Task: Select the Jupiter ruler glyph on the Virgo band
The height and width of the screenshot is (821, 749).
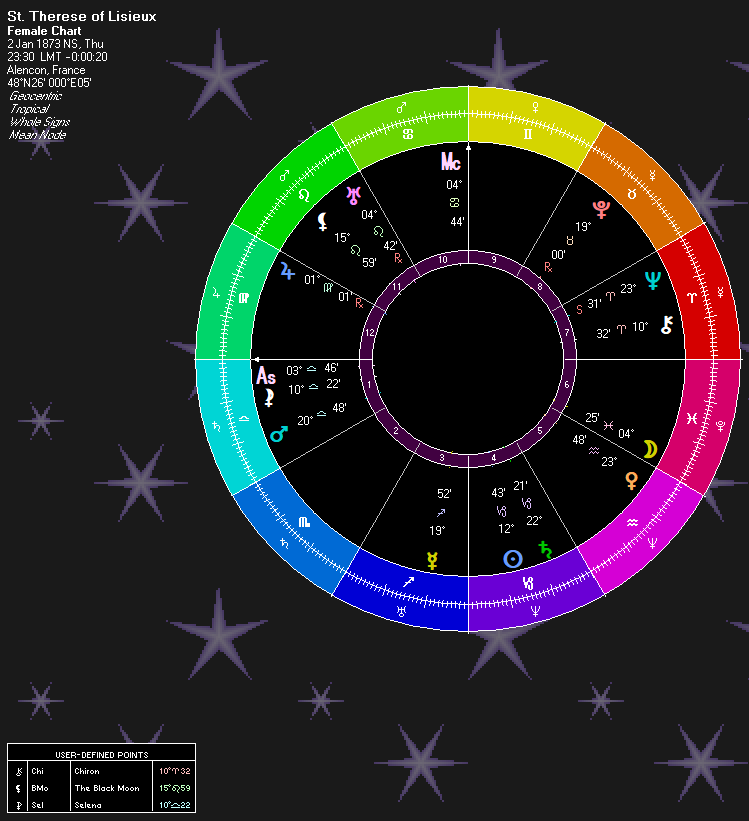Action: (x=216, y=293)
